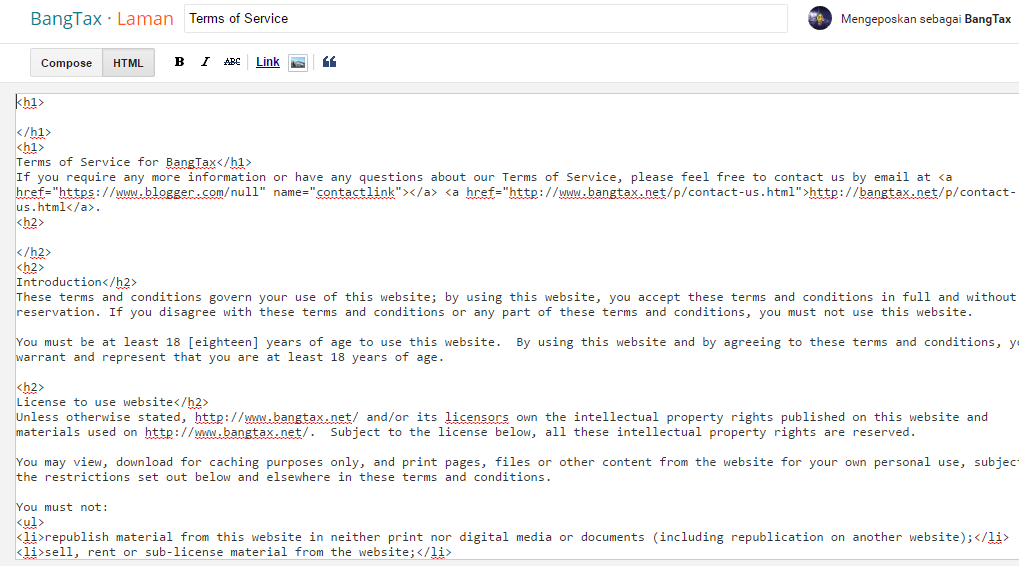Screen dimensions: 1019x566
Task: Click the 'You must be at least 18' line
Action: 517,342
